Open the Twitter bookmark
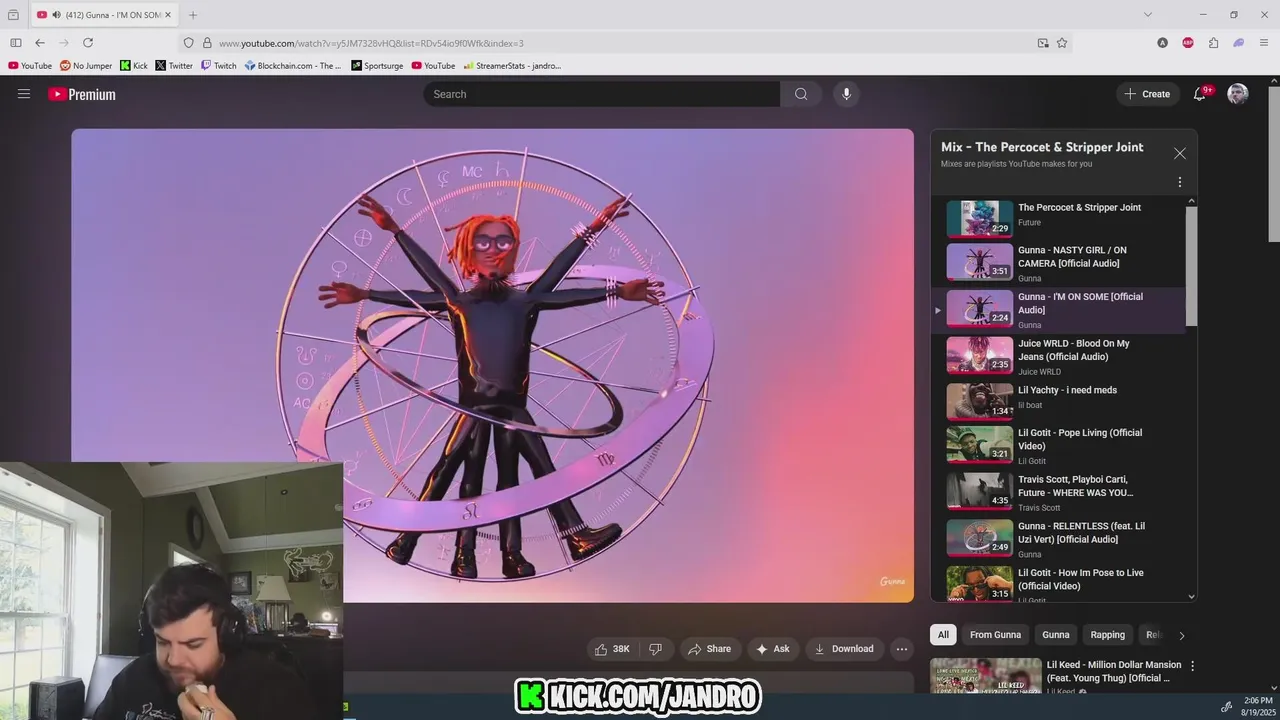Viewport: 1280px width, 720px height. 174,66
